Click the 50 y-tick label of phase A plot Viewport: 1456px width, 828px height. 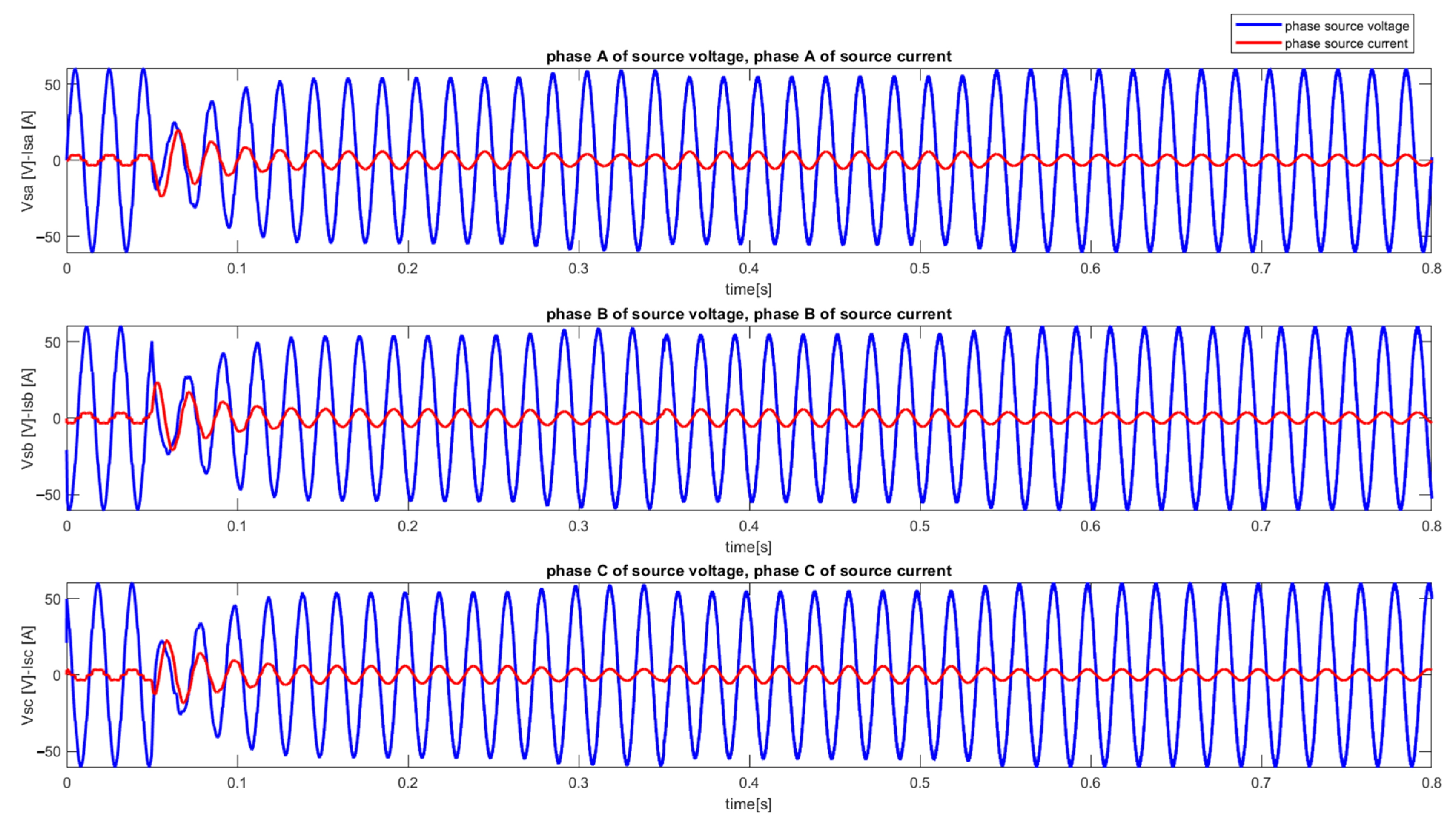(x=52, y=85)
